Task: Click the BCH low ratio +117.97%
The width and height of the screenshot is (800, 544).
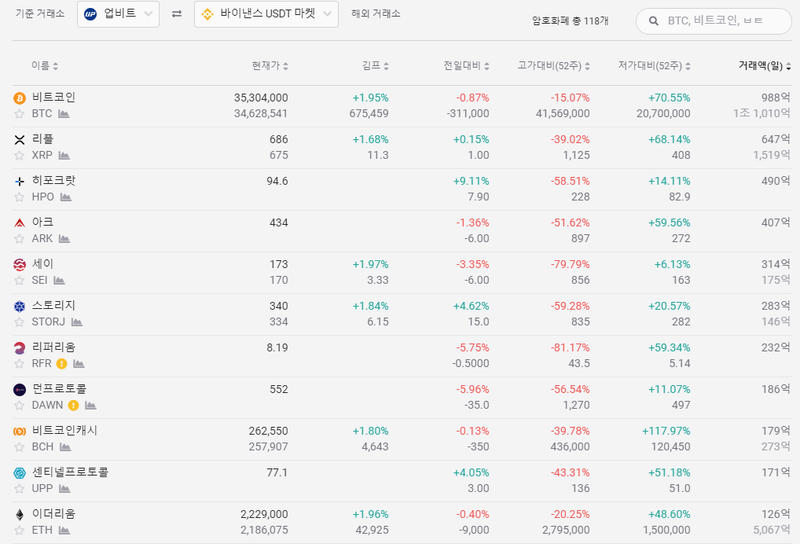Action: (666, 431)
